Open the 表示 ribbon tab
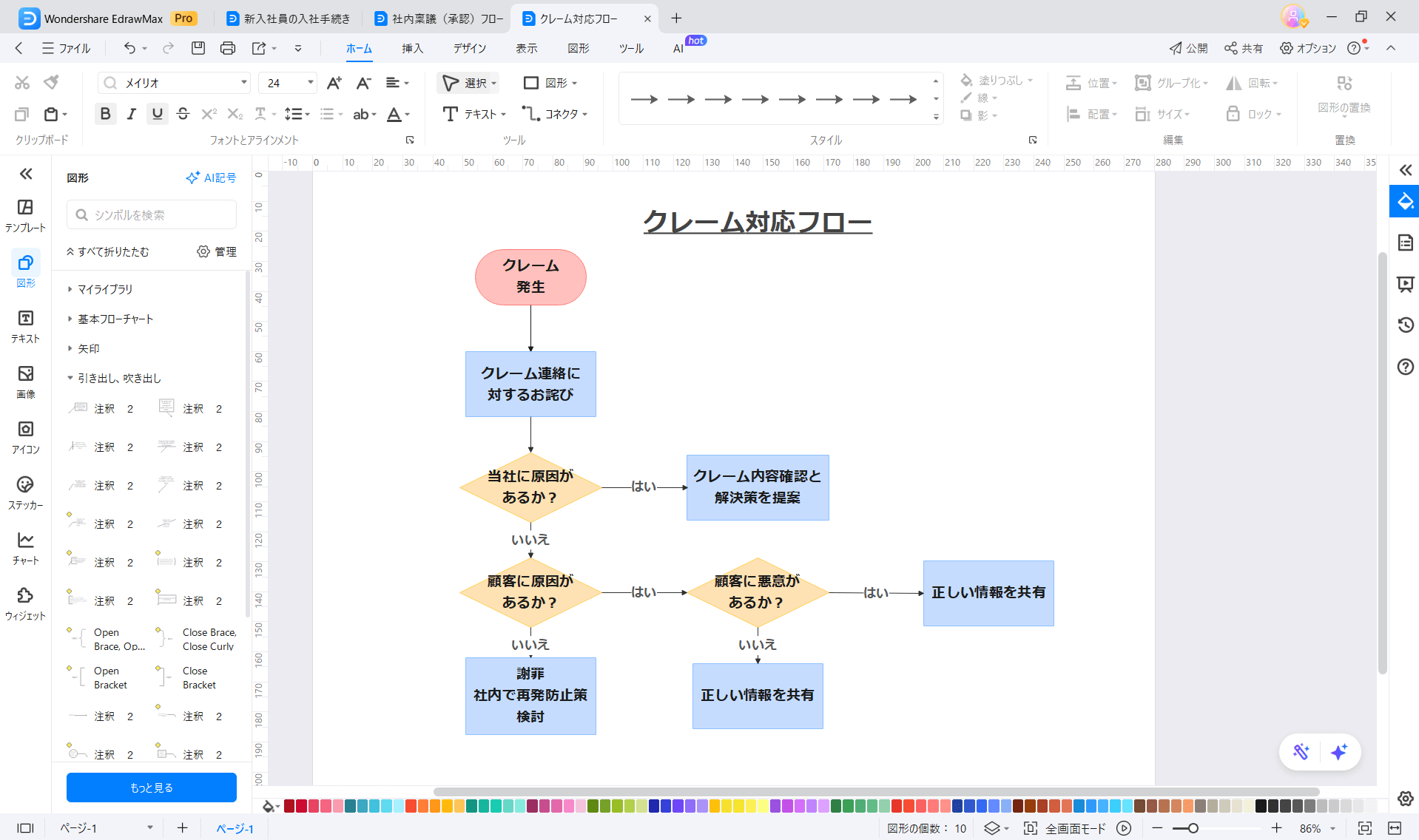Image resolution: width=1419 pixels, height=840 pixels. (527, 48)
